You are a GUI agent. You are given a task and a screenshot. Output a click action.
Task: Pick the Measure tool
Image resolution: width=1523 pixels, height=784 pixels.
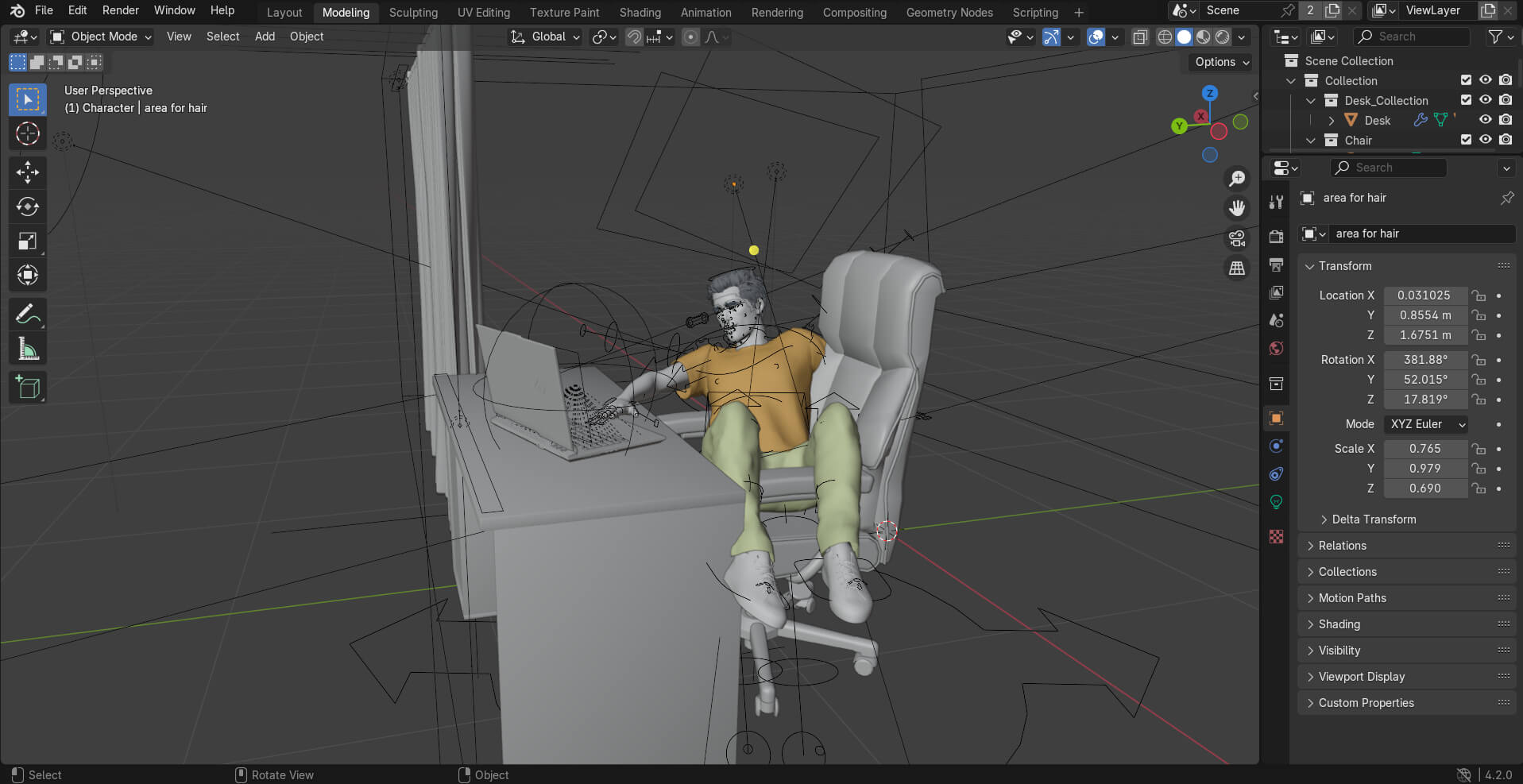[28, 349]
